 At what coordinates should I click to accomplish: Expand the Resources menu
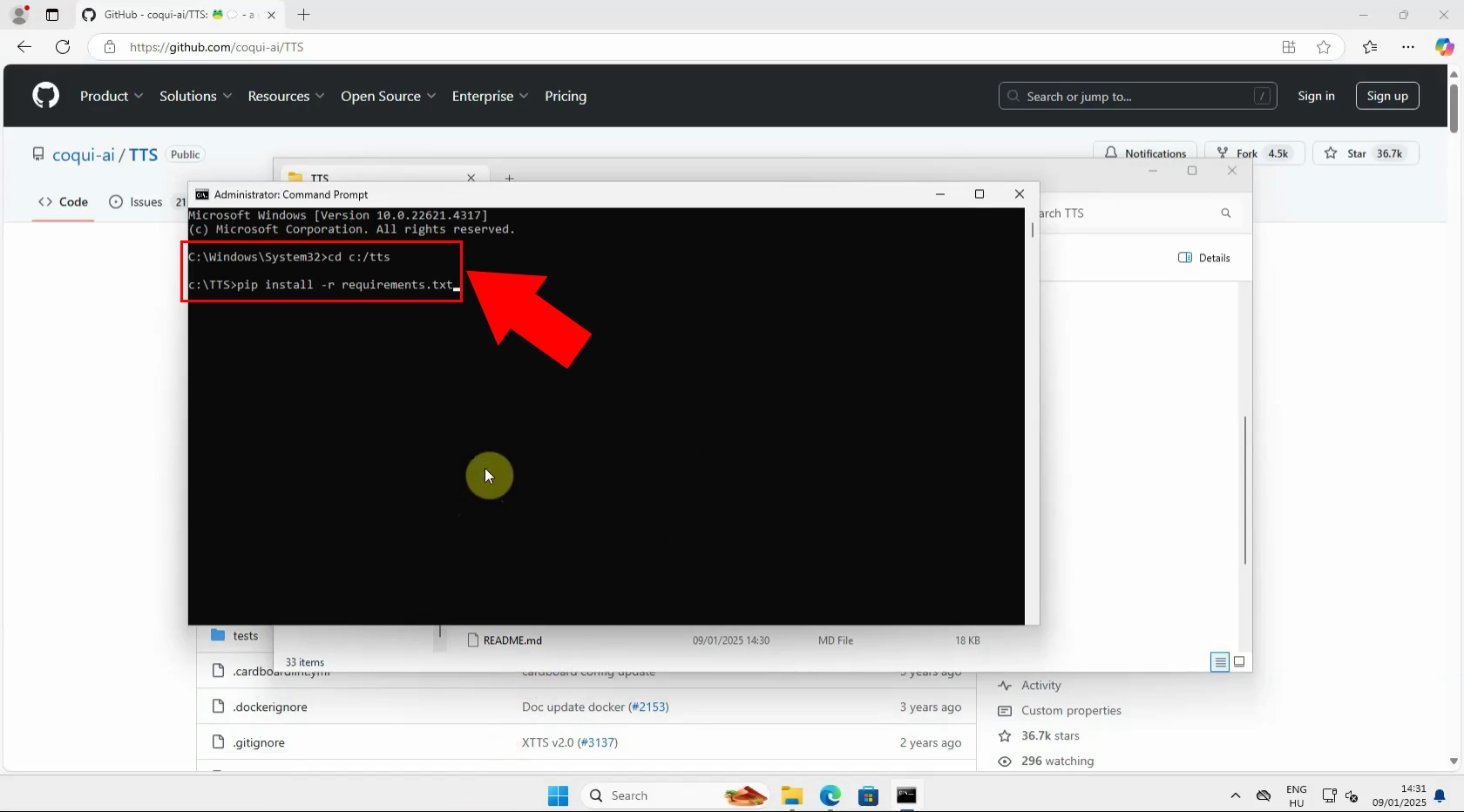pos(286,96)
